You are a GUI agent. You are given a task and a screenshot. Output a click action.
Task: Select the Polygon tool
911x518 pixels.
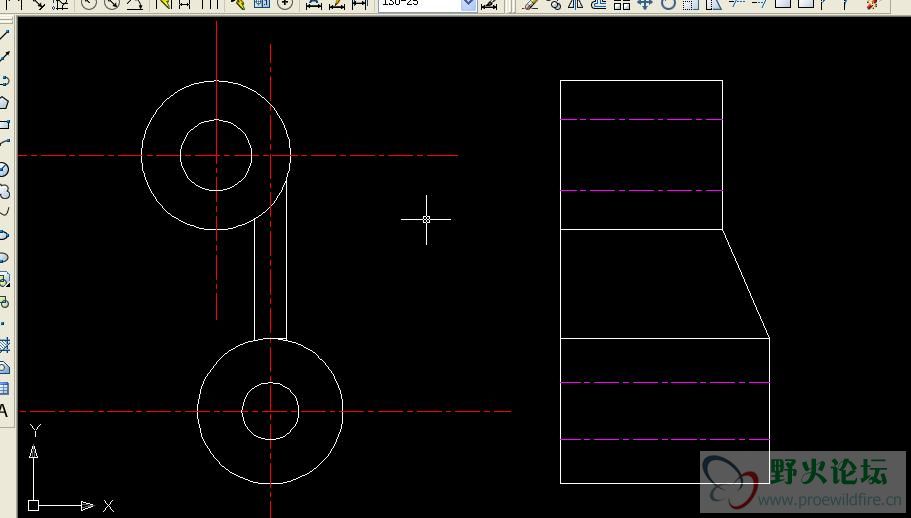coord(5,103)
